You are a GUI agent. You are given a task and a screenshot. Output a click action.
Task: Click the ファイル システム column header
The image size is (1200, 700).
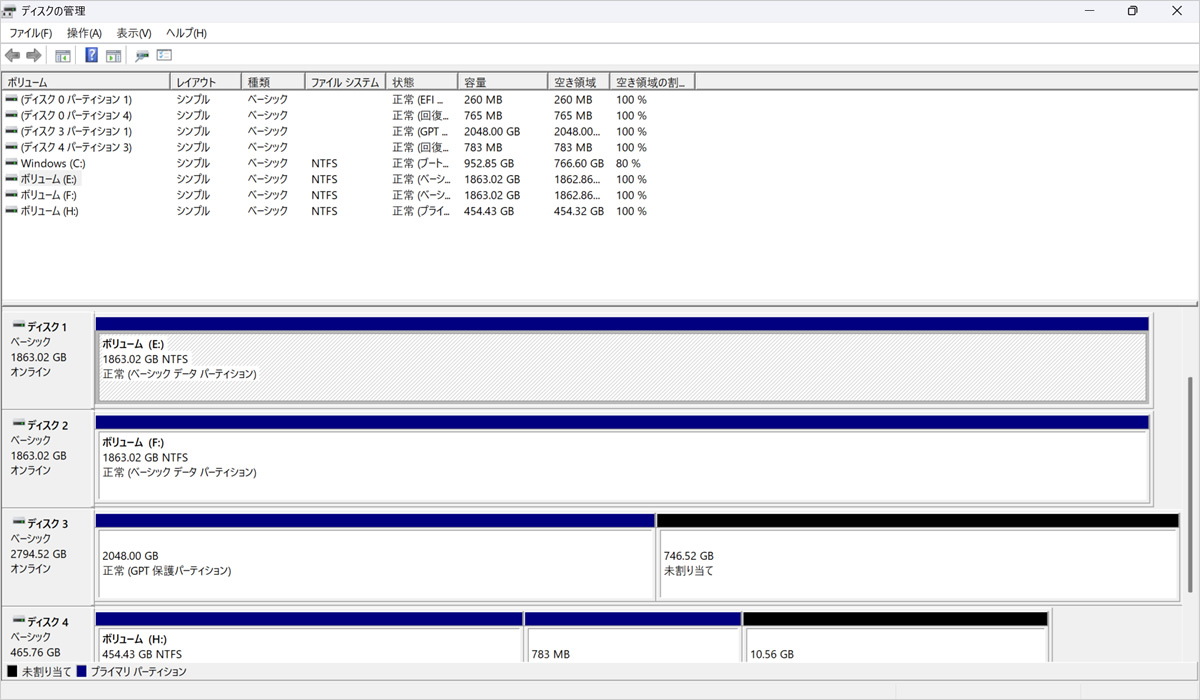[344, 82]
